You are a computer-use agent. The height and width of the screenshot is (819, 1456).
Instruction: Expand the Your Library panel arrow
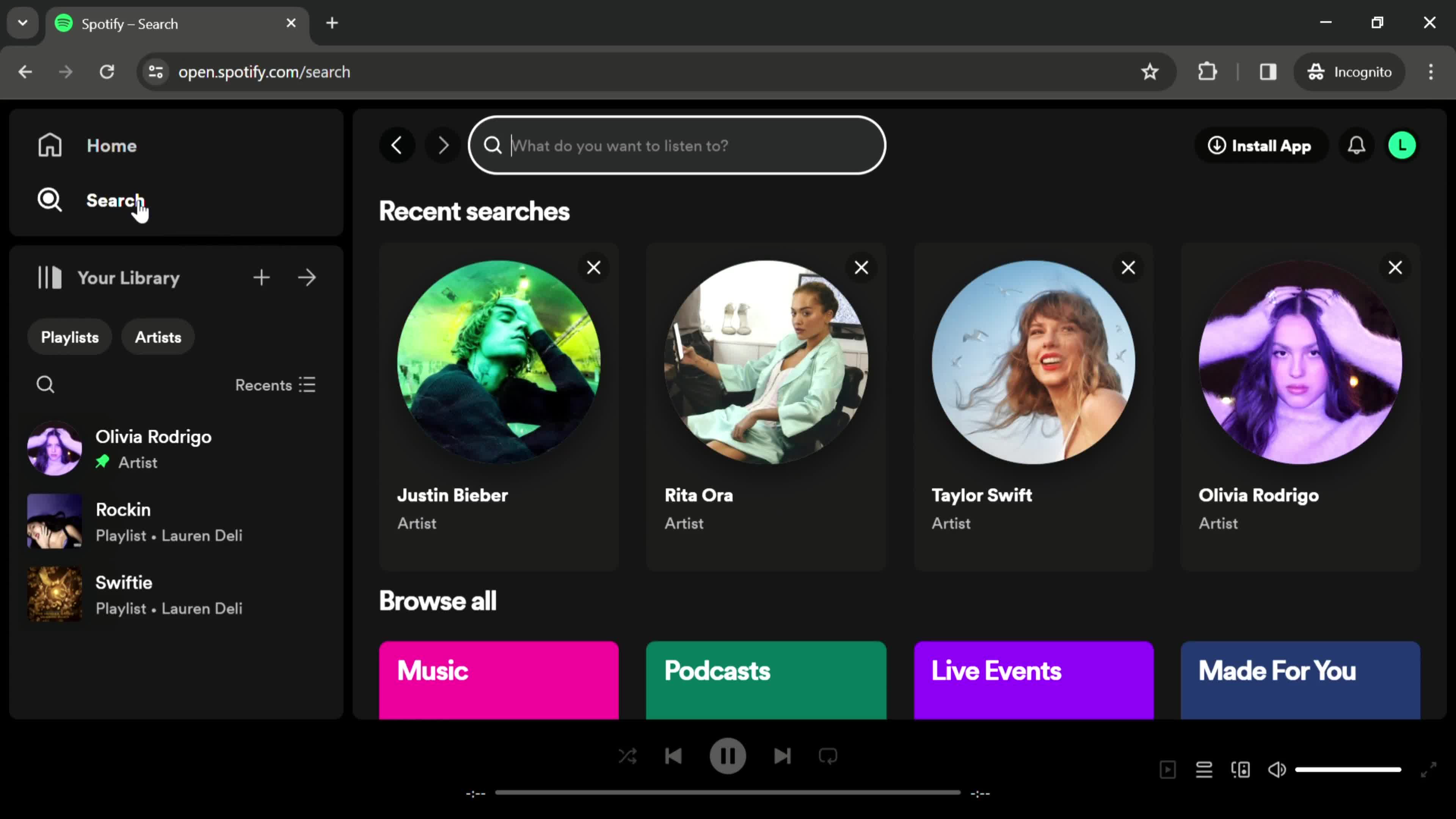[x=308, y=278]
